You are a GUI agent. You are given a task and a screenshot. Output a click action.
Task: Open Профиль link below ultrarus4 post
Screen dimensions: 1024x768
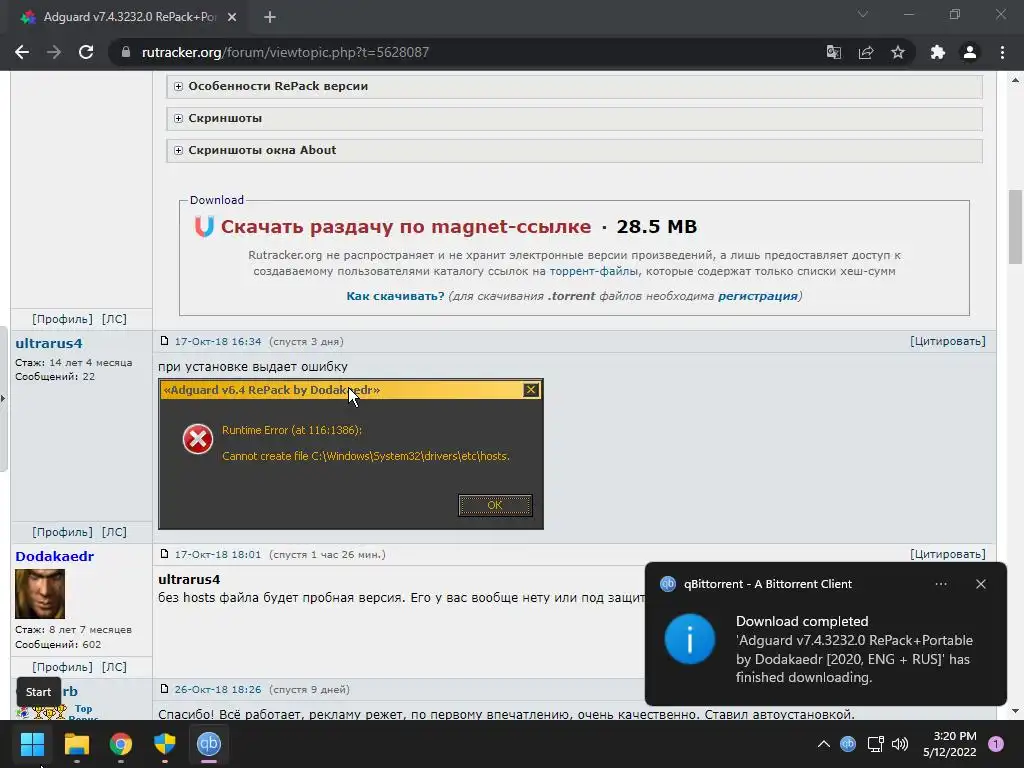(63, 532)
